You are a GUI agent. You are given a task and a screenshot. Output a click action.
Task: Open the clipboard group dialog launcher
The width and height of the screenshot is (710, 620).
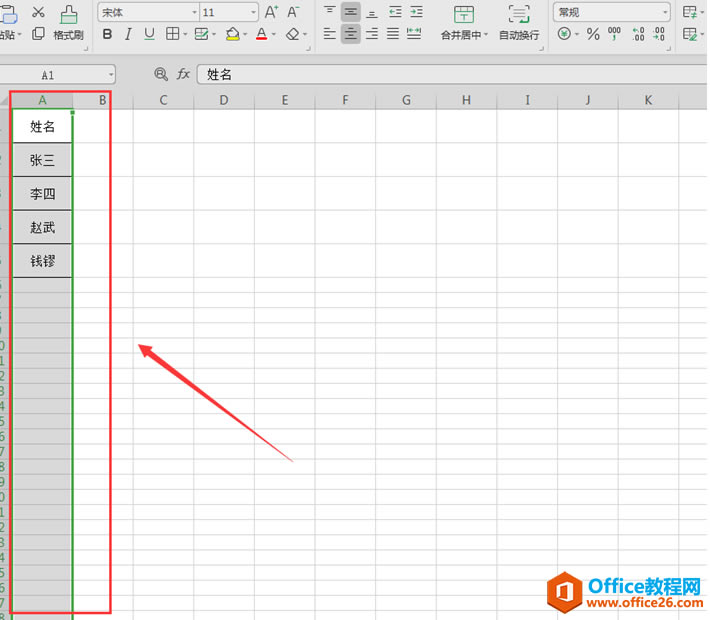(86, 48)
